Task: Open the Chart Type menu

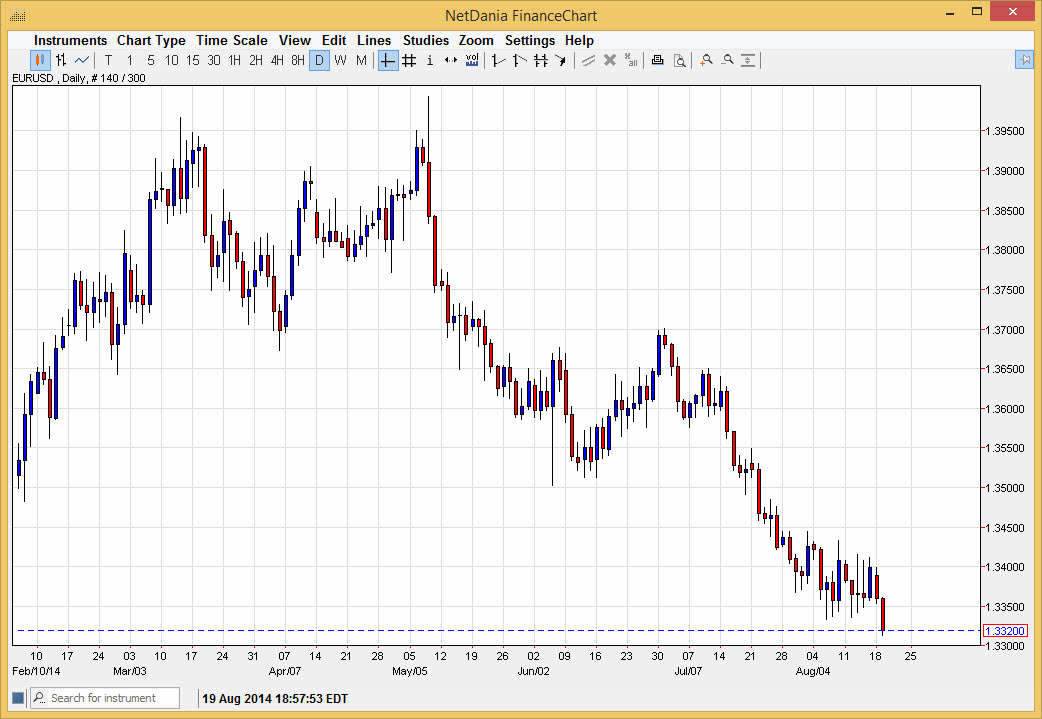Action: [x=151, y=40]
